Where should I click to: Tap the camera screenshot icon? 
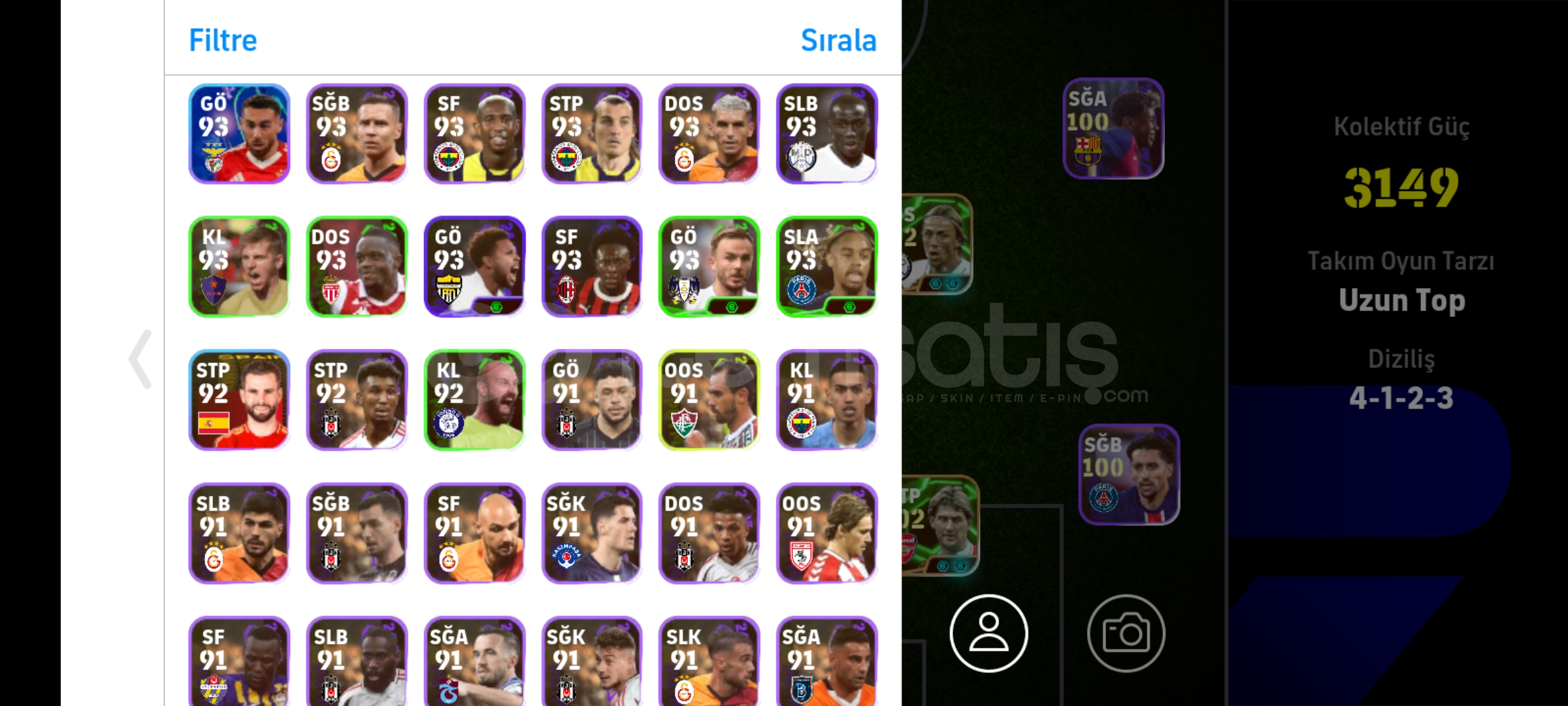(1126, 633)
